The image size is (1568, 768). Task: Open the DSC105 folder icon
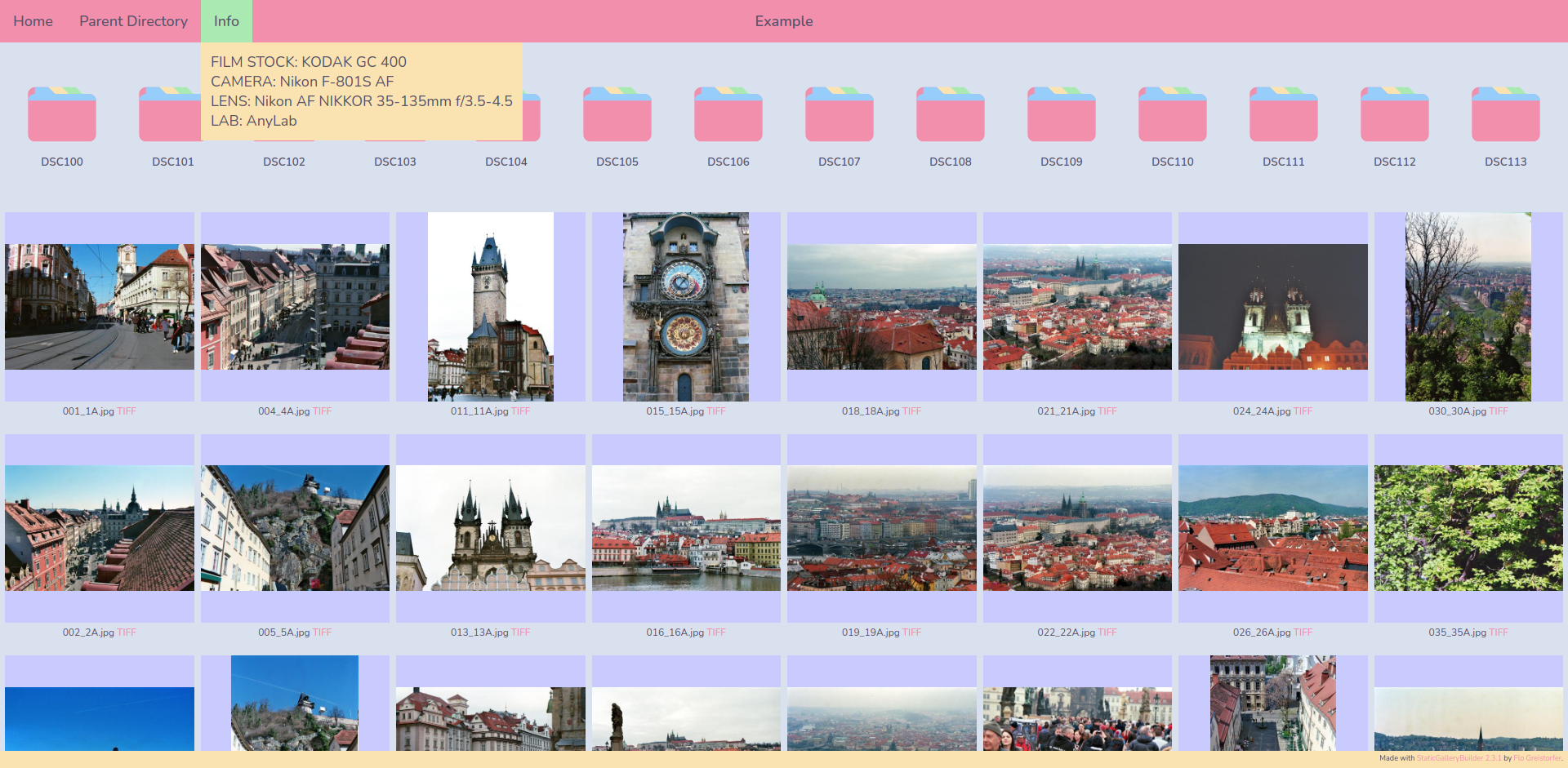tap(617, 114)
